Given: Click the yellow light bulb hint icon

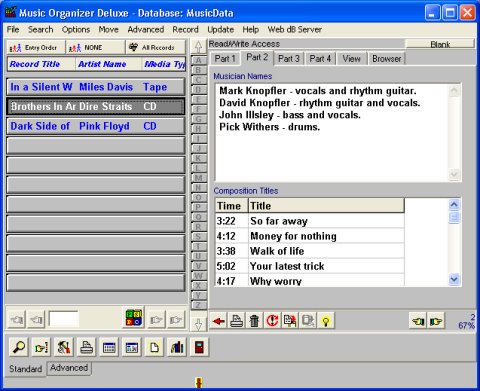Looking at the screenshot, I should (326, 321).
